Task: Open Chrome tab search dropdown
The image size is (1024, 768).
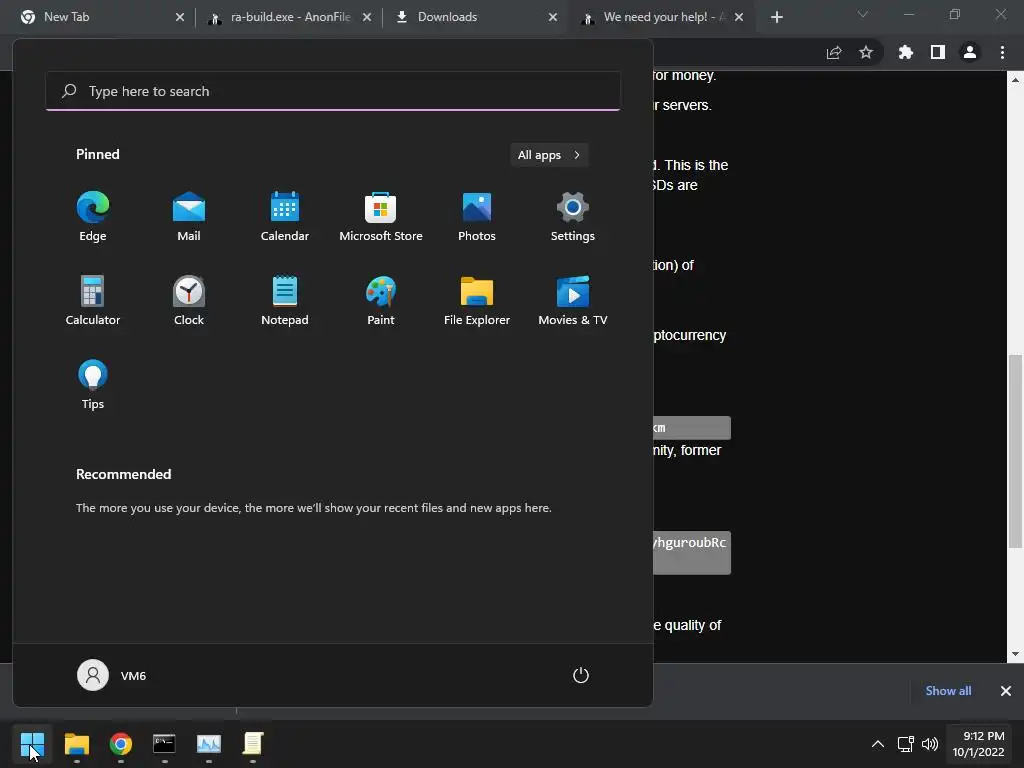Action: pyautogui.click(x=863, y=14)
